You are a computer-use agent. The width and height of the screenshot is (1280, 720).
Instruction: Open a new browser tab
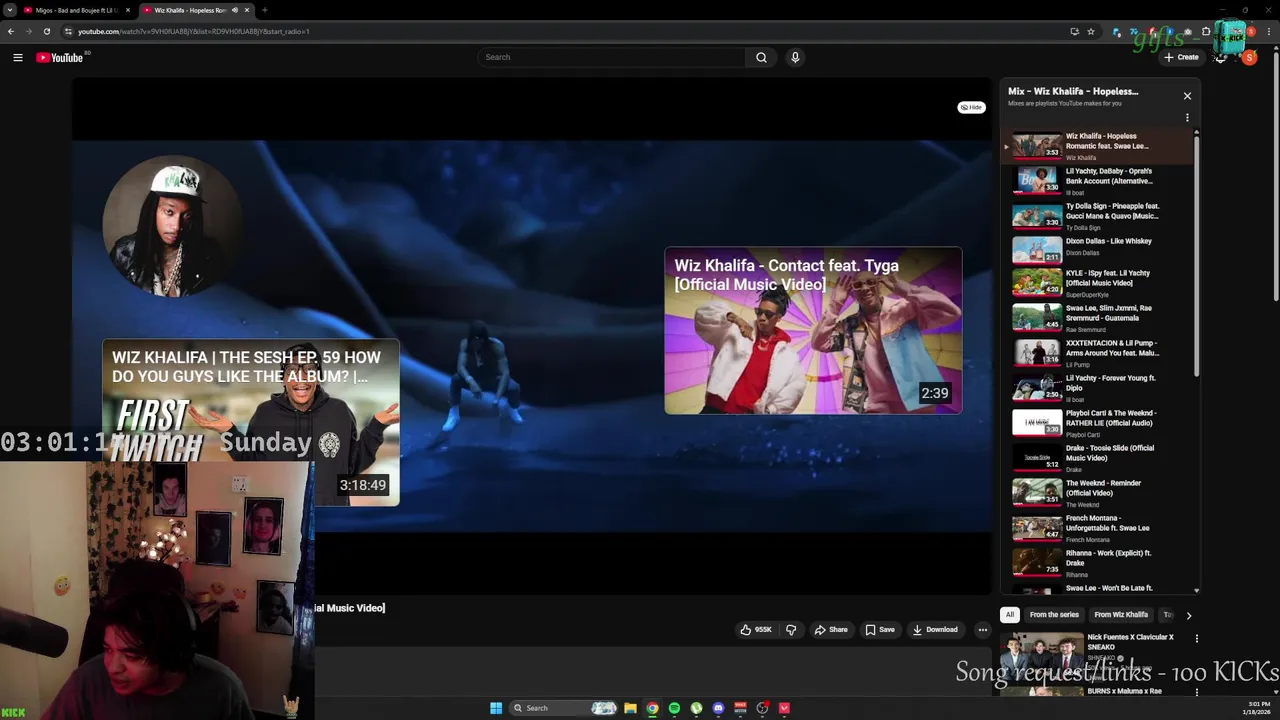click(x=264, y=10)
